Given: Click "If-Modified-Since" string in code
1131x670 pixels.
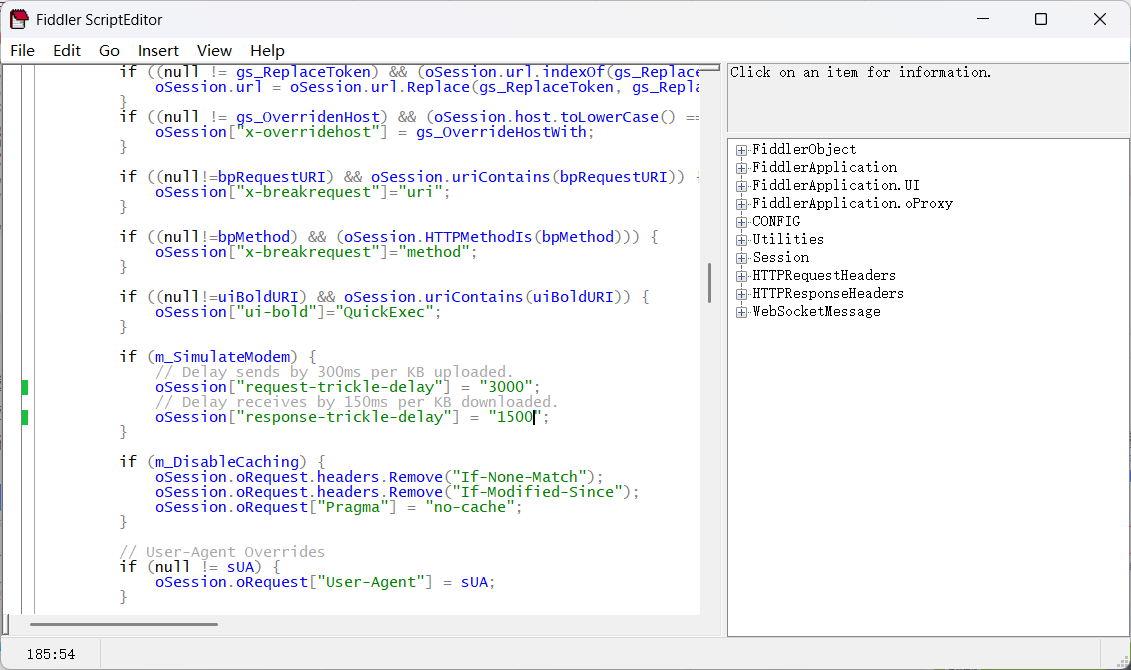Looking at the screenshot, I should pyautogui.click(x=537, y=493).
